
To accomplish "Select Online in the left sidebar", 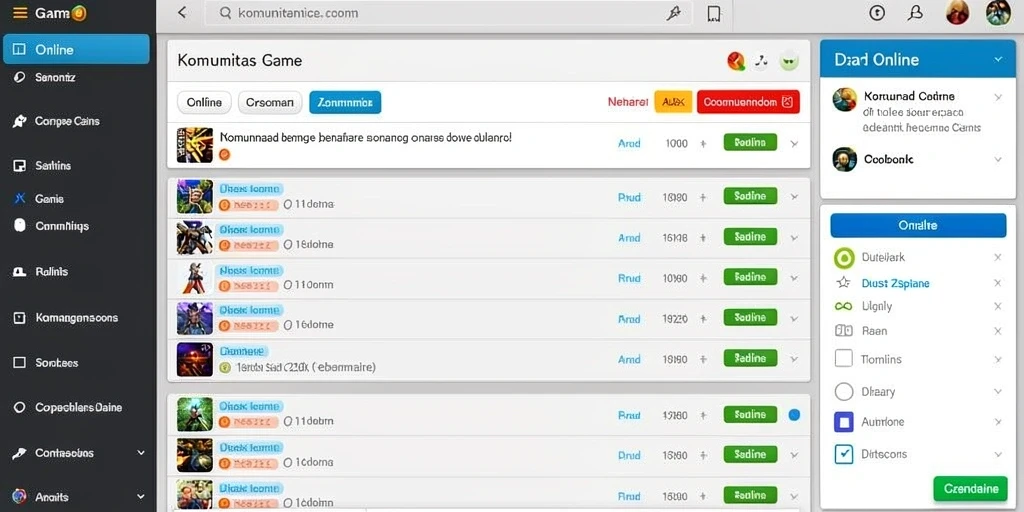I will point(76,50).
